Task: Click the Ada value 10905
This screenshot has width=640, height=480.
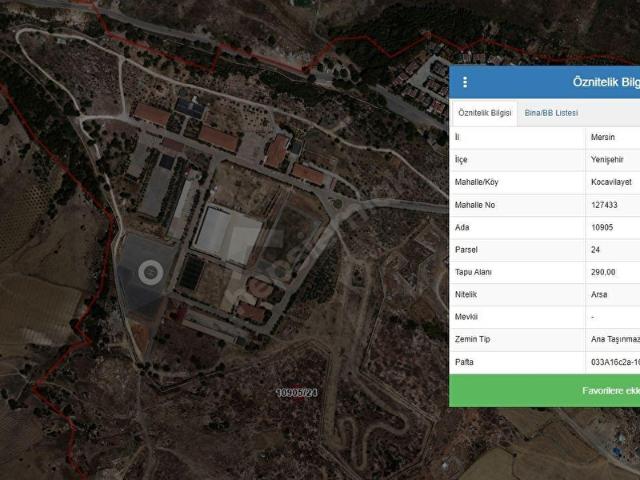Action: pos(604,227)
